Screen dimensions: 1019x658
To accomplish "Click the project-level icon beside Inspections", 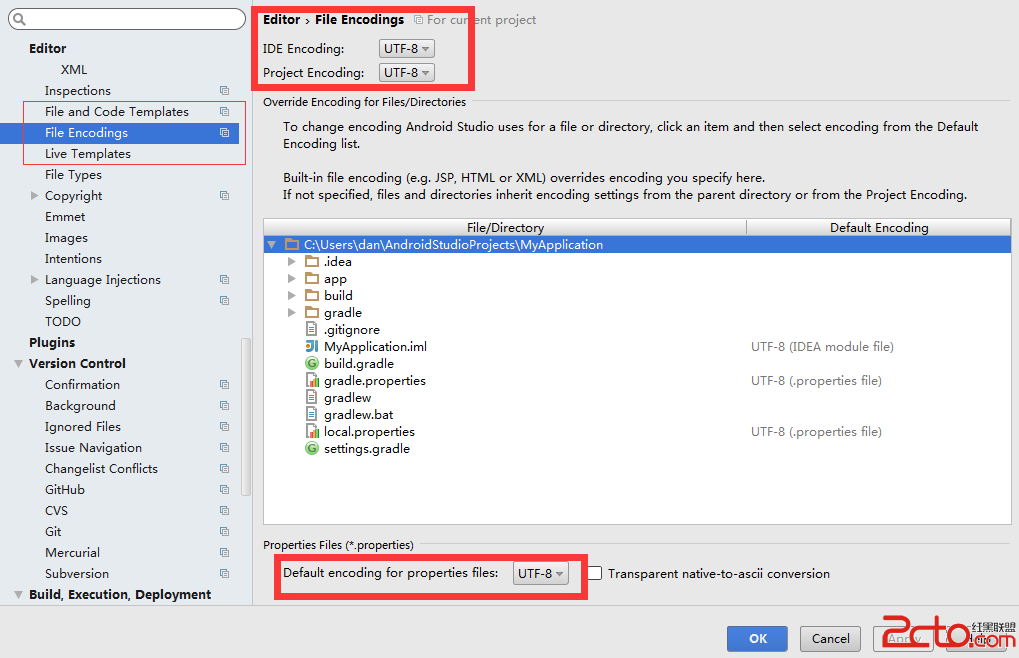I will pyautogui.click(x=224, y=90).
